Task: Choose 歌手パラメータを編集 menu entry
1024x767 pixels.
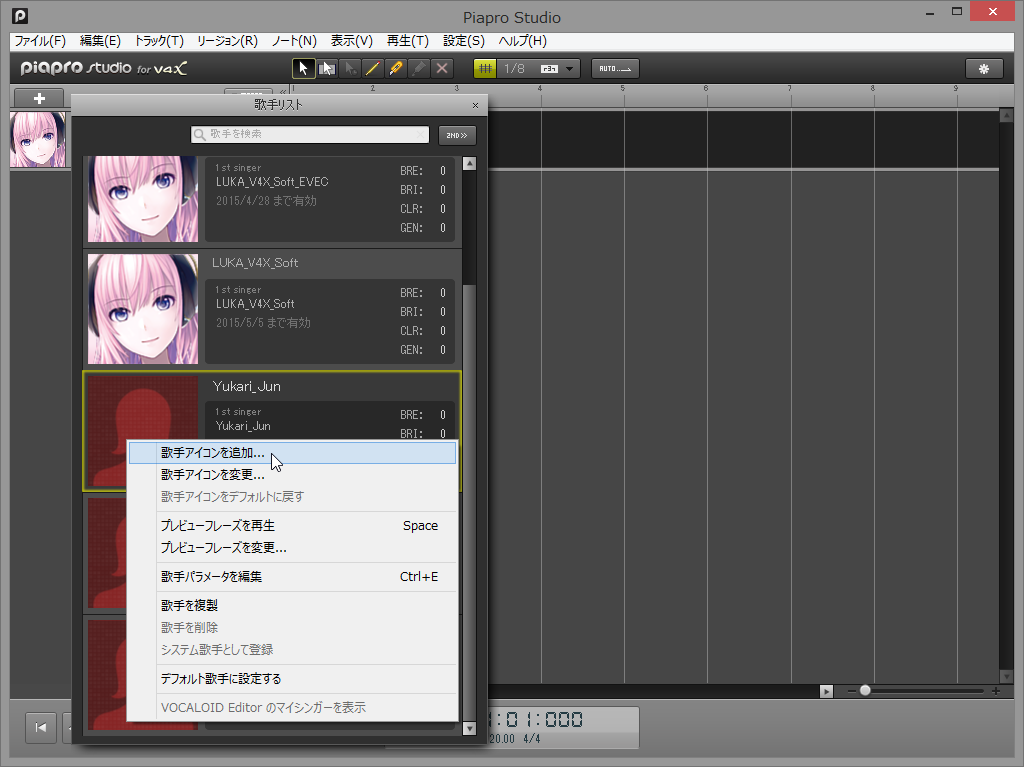Action: [x=293, y=577]
